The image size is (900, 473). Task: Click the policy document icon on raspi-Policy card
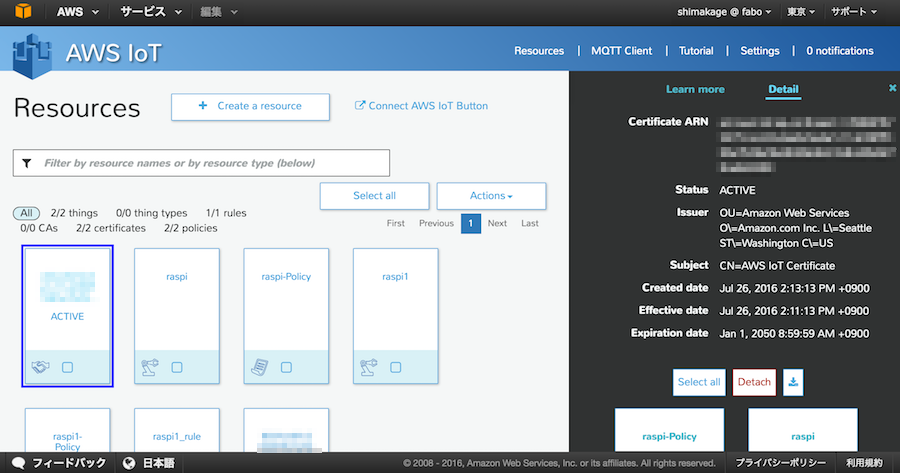point(259,367)
